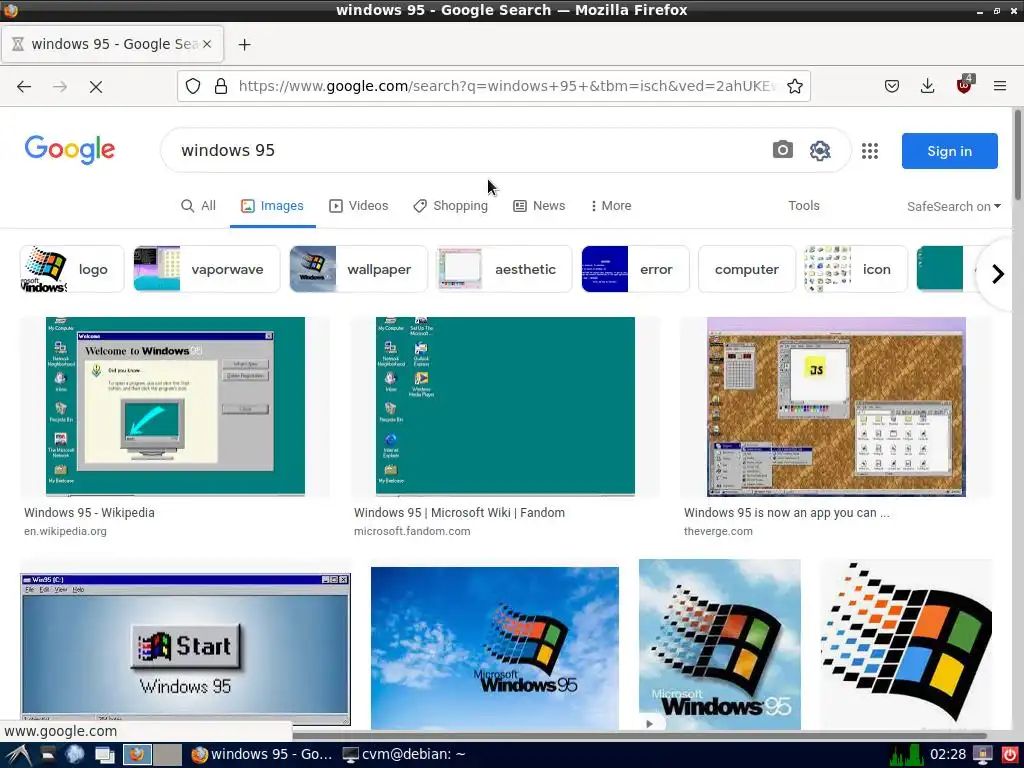Open the Firefox downloads panel
Screen dimensions: 1024x768
(x=927, y=86)
